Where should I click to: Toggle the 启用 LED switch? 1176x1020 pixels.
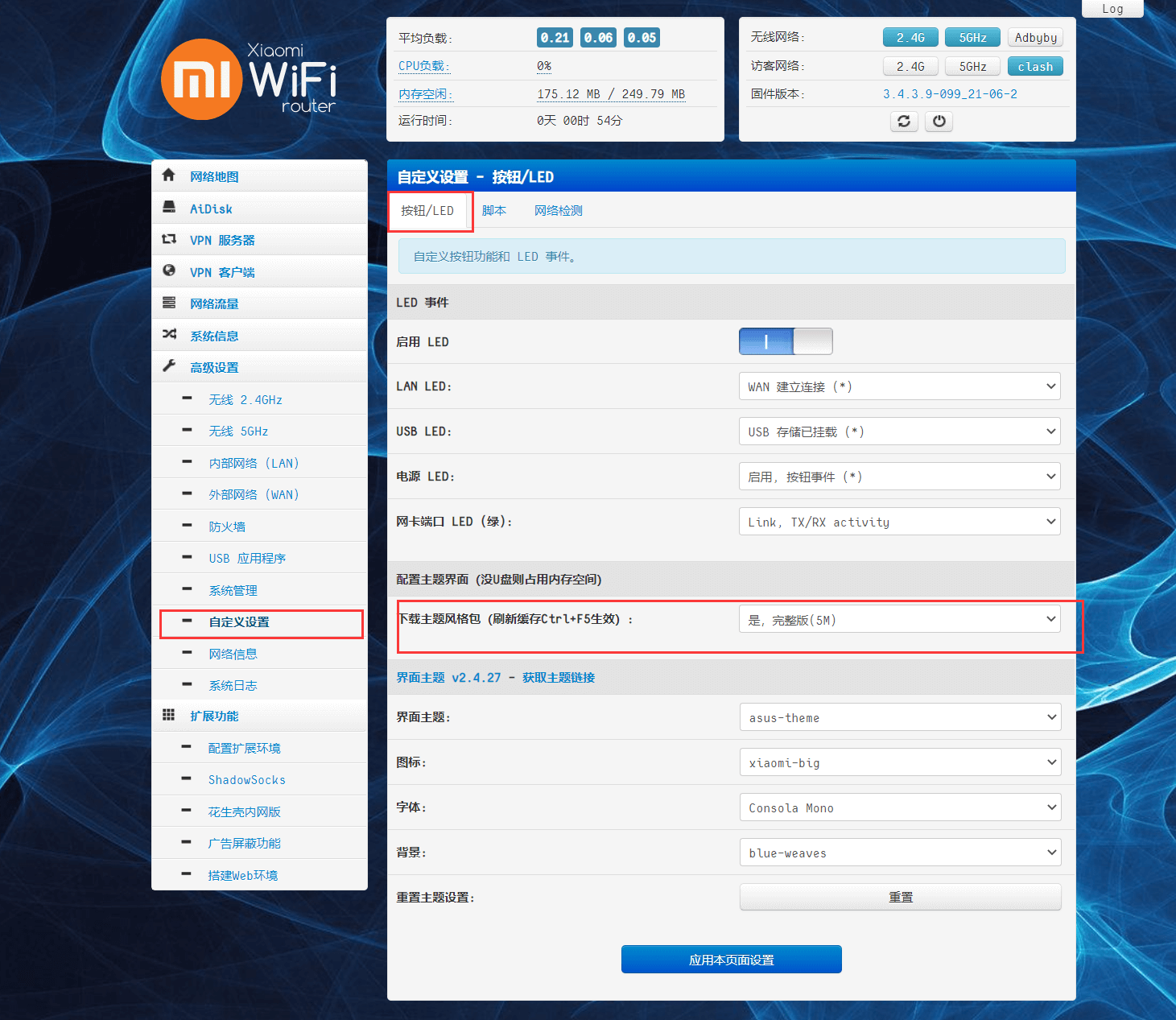[786, 341]
